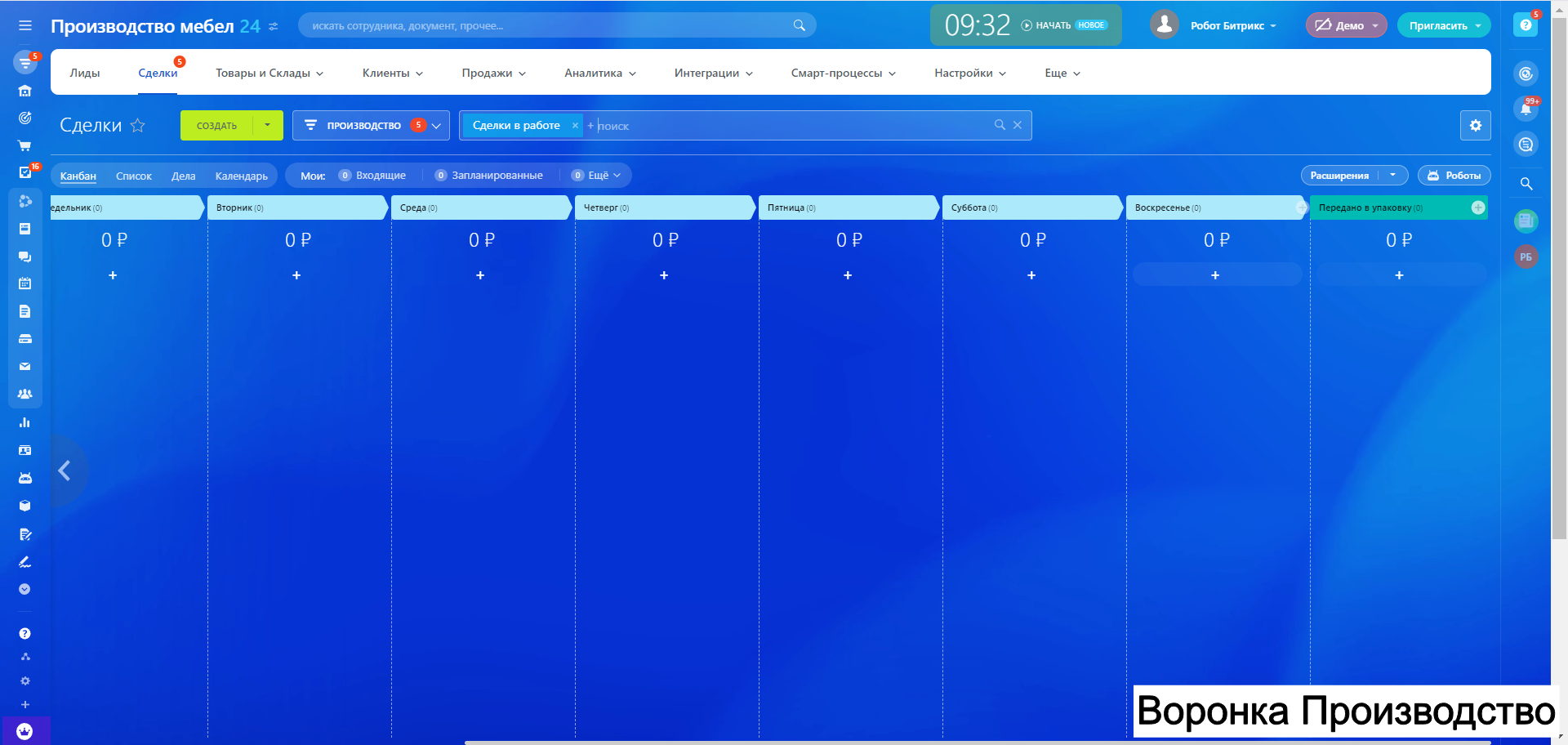Image resolution: width=1568 pixels, height=745 pixels.
Task: Open the tasks icon with badge 16
Action: [25, 172]
